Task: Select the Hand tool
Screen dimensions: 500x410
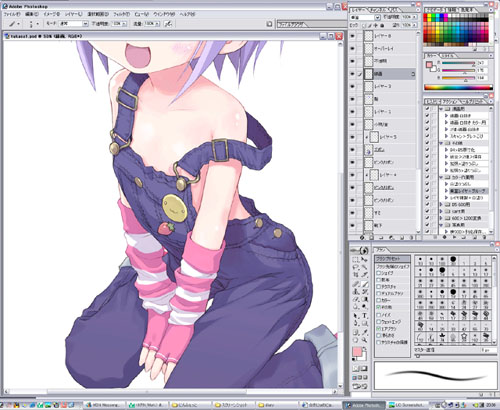Action: [356, 340]
